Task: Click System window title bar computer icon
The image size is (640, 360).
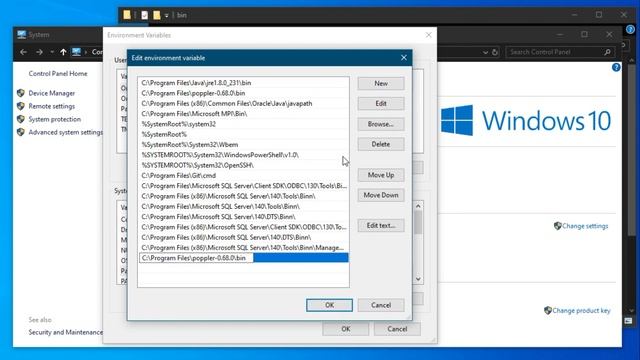Action: click(22, 35)
